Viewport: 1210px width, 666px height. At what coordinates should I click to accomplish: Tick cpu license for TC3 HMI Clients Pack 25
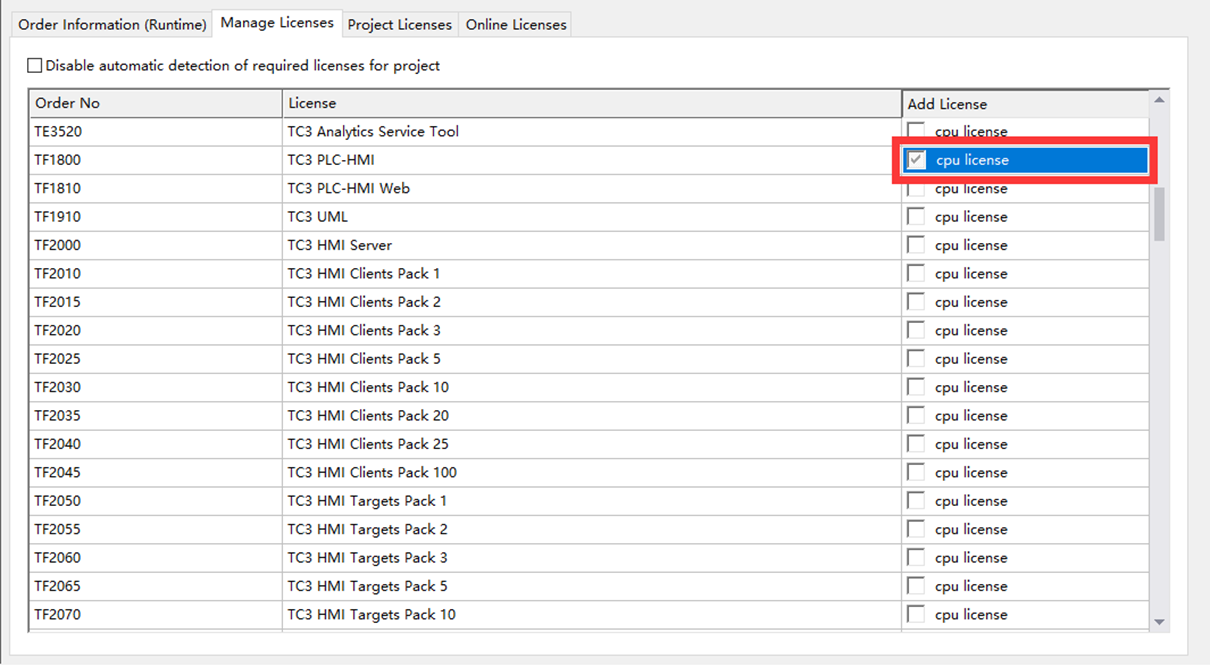[x=916, y=444]
